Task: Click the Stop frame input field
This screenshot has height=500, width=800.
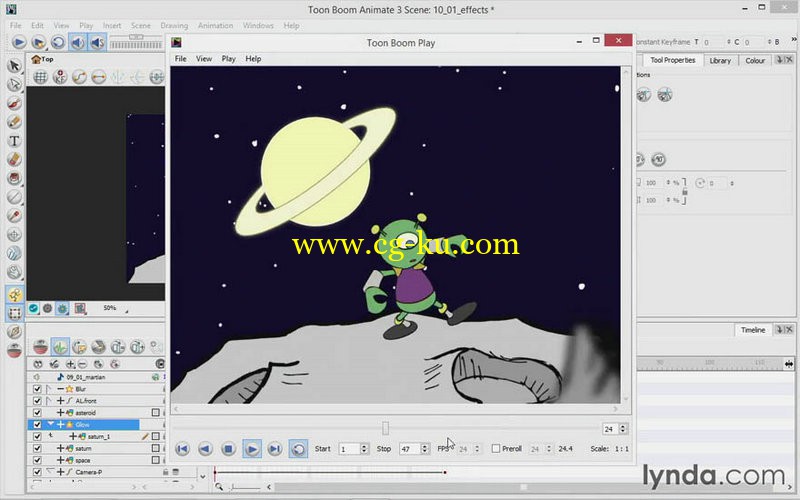Action: click(x=410, y=448)
